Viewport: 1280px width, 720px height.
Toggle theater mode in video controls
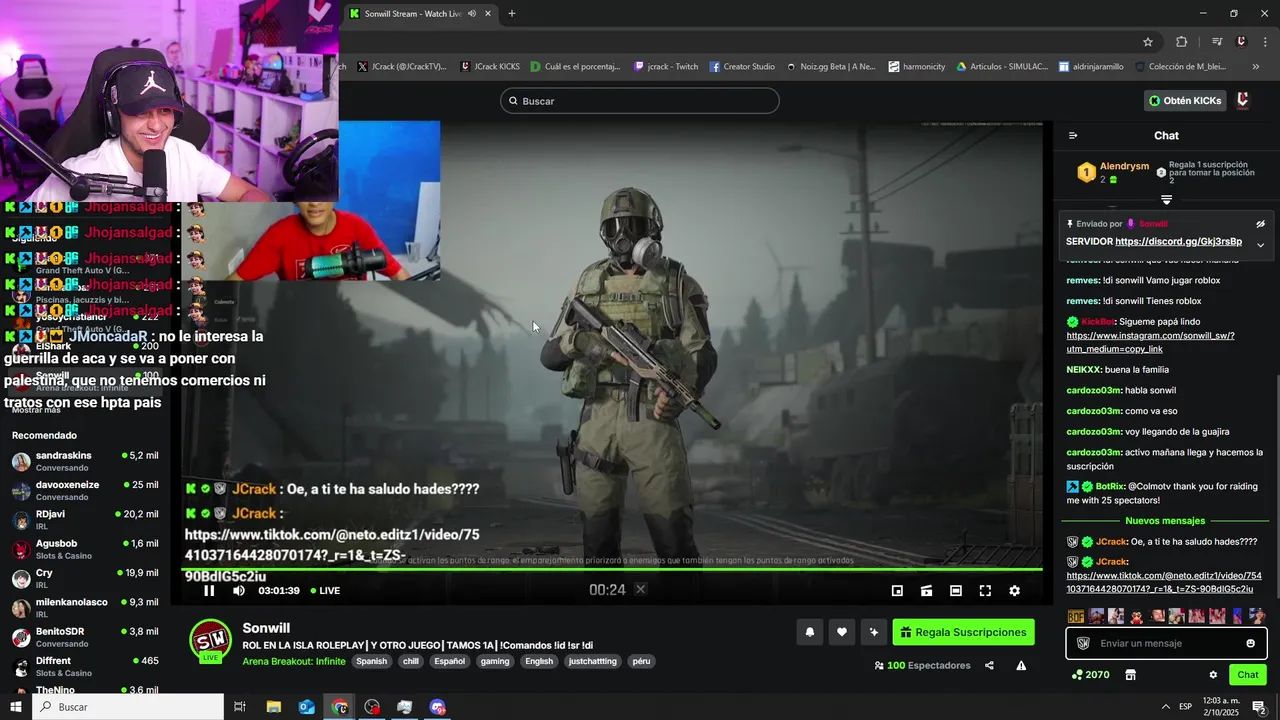956,591
